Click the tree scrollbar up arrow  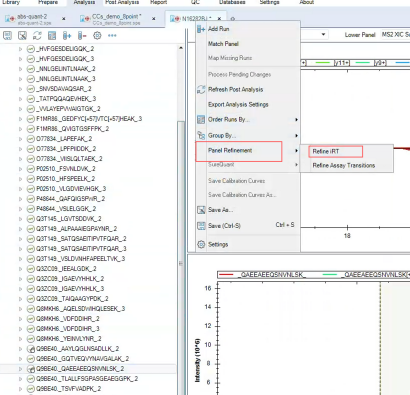tap(181, 48)
